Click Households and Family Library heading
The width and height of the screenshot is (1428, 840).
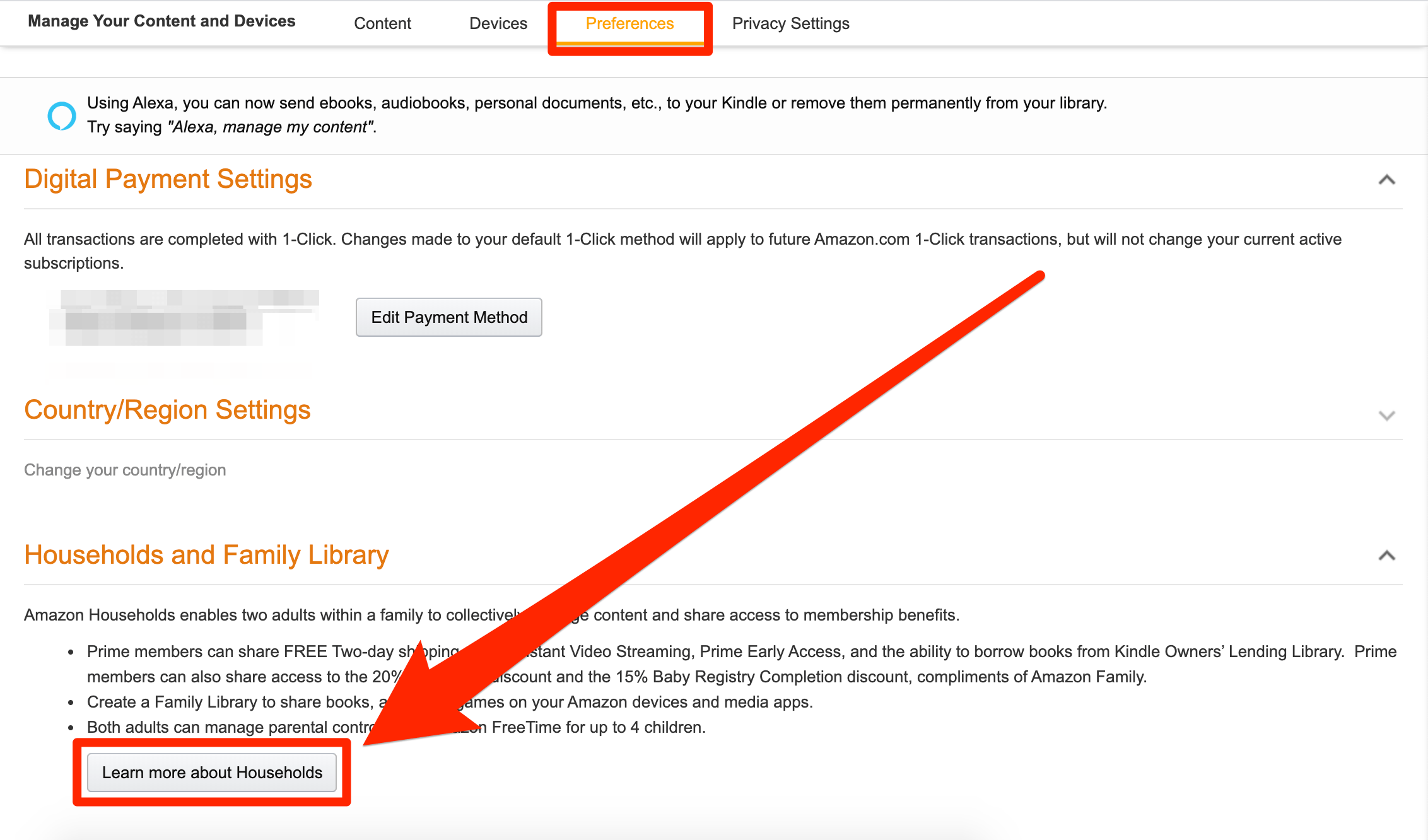point(206,555)
